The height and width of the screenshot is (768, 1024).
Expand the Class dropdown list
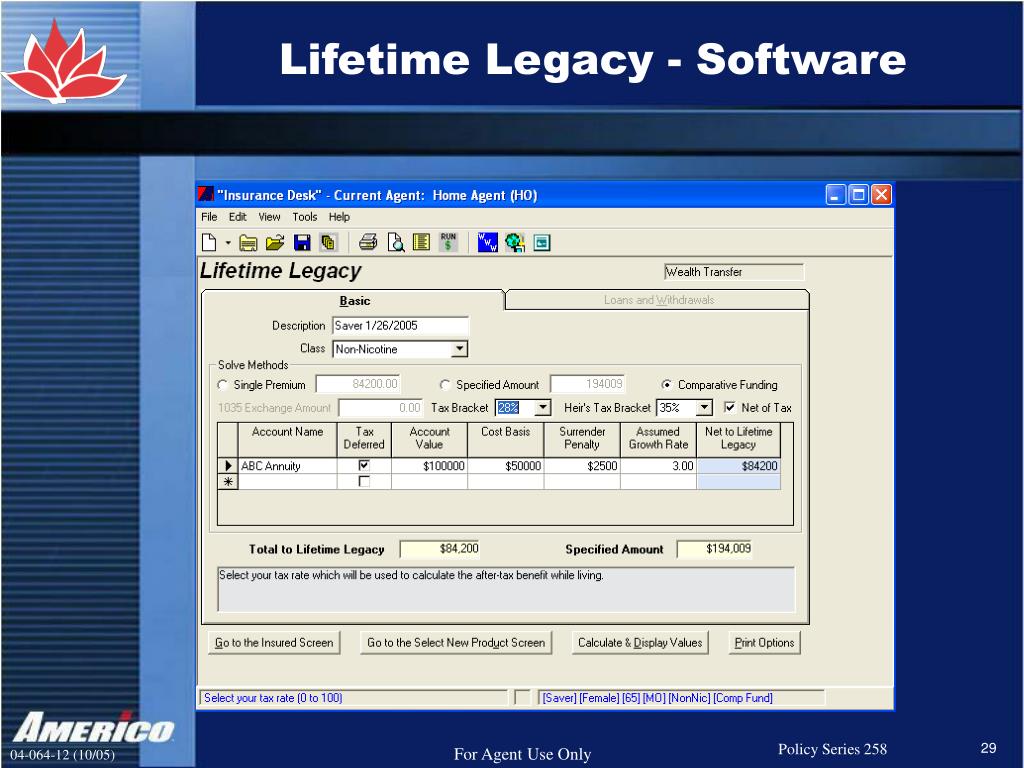(x=459, y=349)
